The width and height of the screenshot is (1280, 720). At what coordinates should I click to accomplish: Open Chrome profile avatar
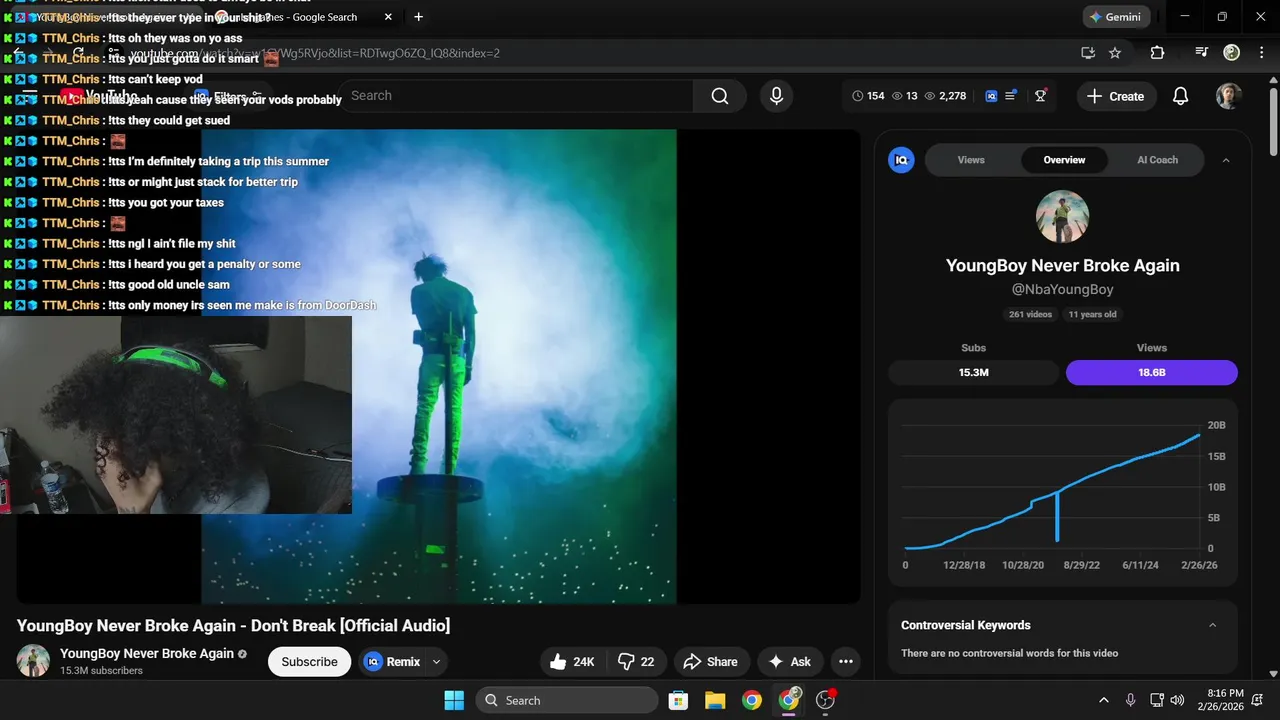[1232, 53]
